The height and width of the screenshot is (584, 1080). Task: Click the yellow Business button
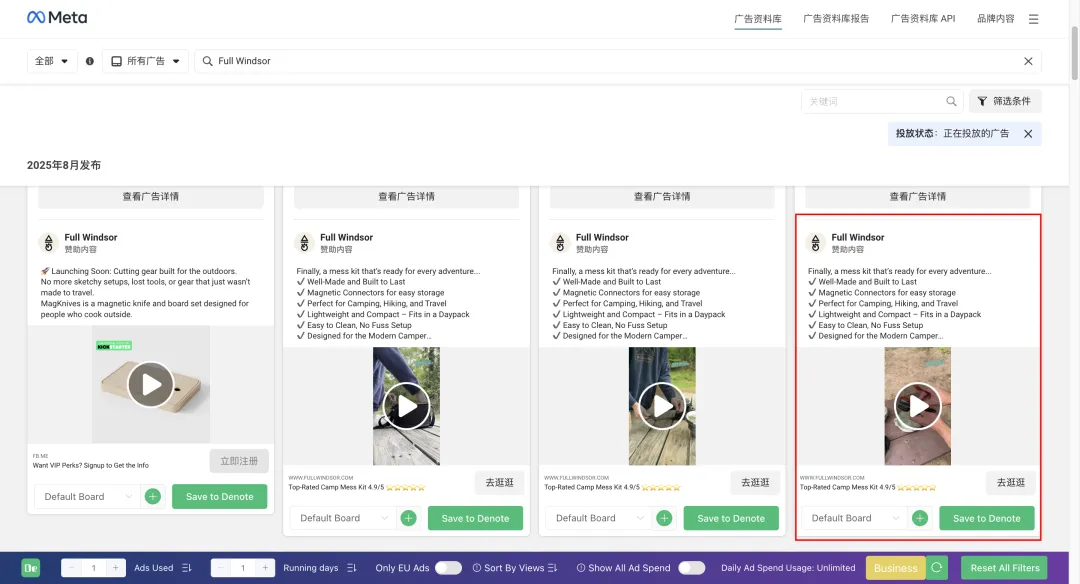[x=895, y=567]
